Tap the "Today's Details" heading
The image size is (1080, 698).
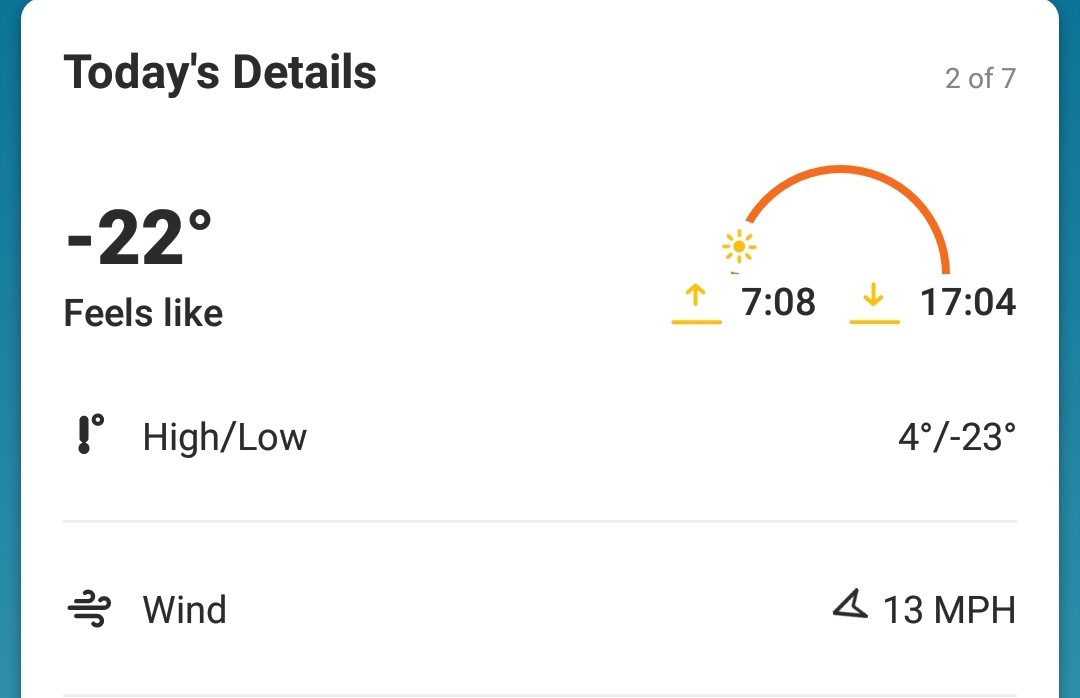click(220, 74)
